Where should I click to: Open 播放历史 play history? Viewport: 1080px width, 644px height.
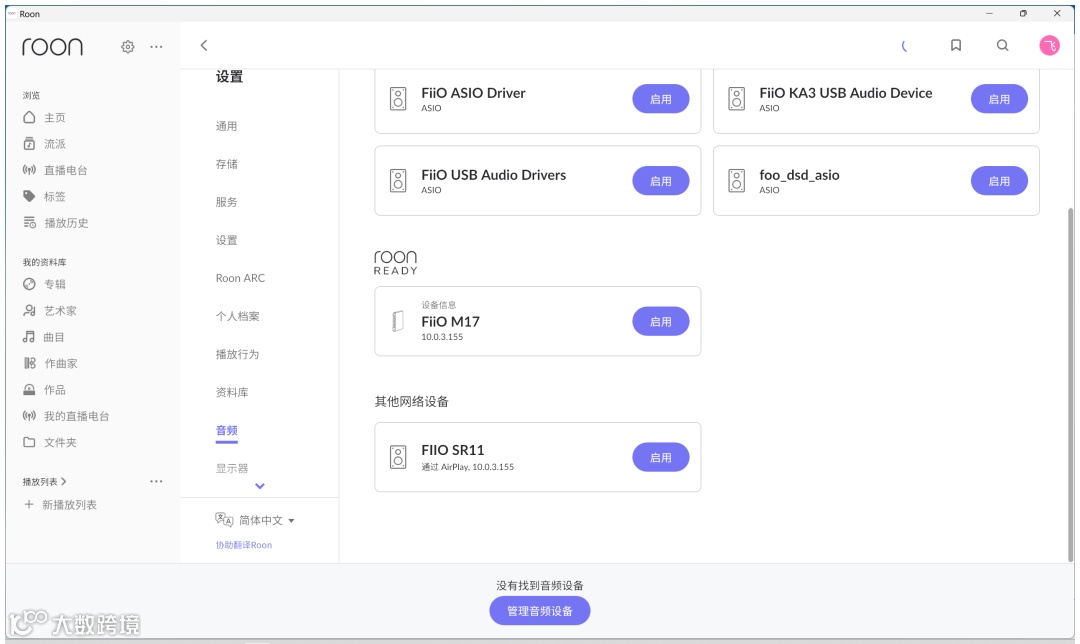pyautogui.click(x=56, y=222)
